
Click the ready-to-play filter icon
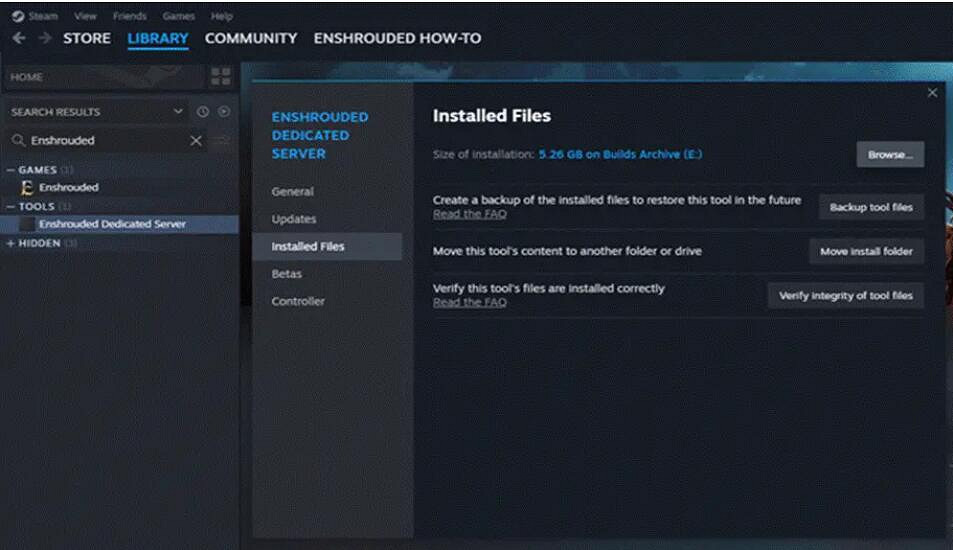point(223,112)
